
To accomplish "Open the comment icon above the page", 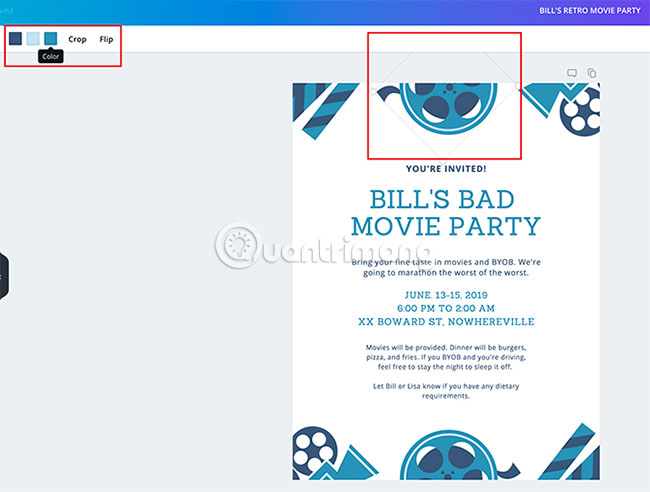I will coord(572,73).
